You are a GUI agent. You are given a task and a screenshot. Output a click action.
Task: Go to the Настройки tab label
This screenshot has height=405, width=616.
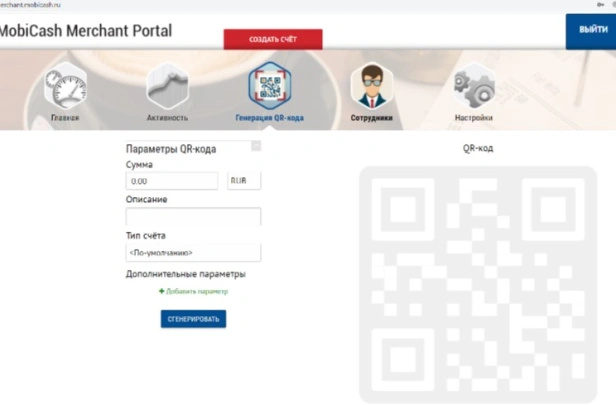474,117
